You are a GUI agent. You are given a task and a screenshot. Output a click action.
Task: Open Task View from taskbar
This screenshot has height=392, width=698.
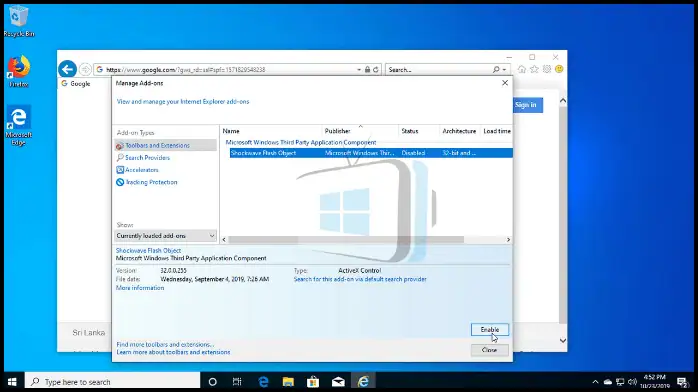click(237, 382)
